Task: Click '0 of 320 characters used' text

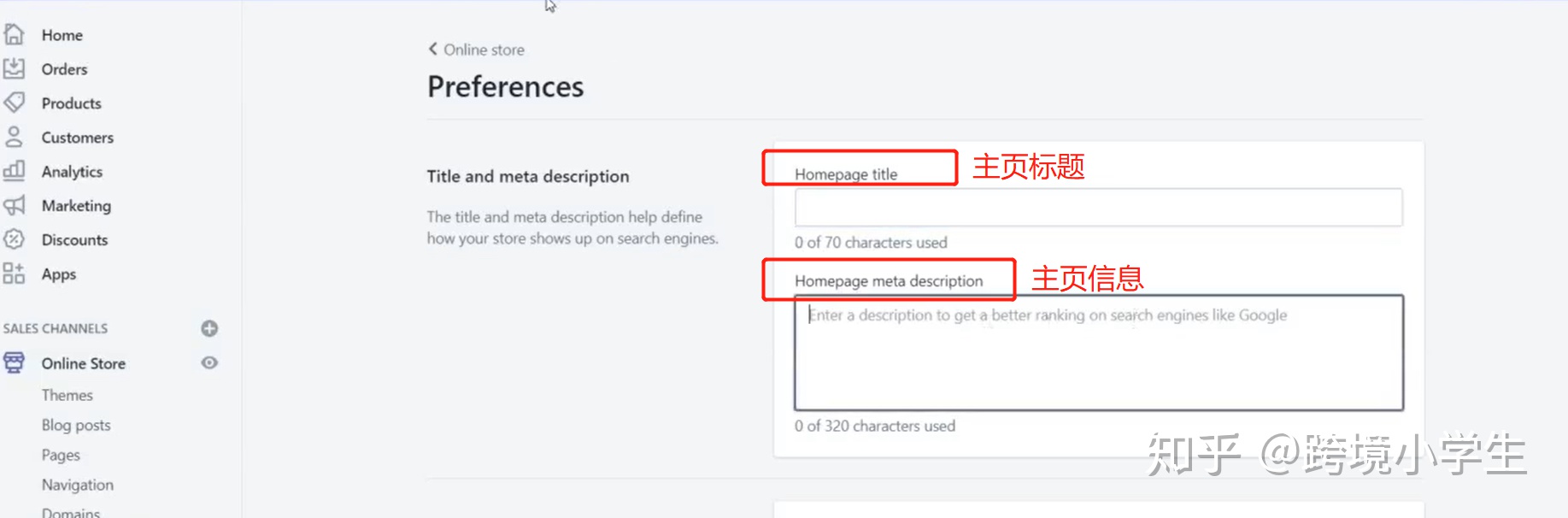Action: (x=875, y=426)
